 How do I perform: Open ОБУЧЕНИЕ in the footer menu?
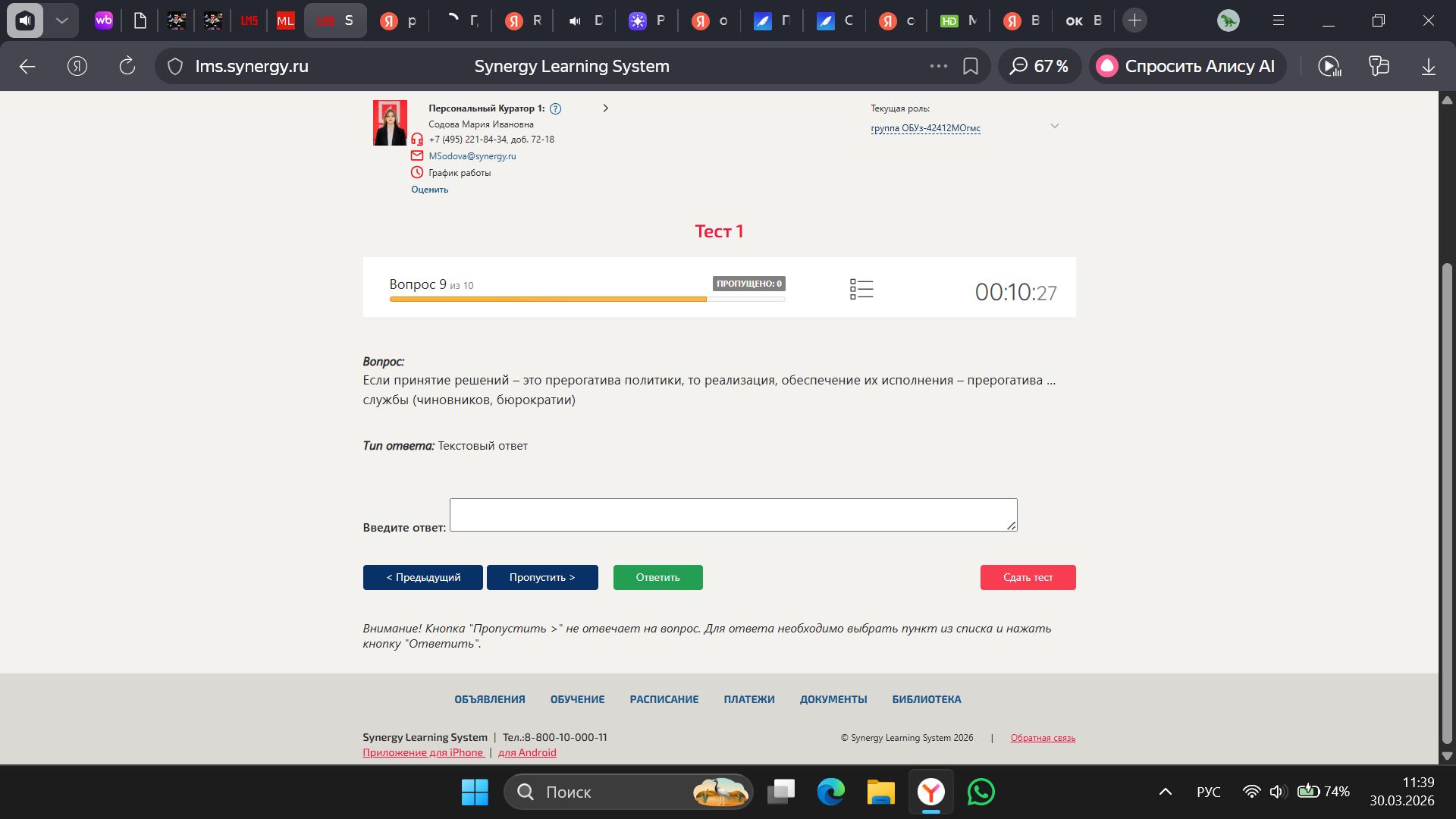(x=577, y=699)
